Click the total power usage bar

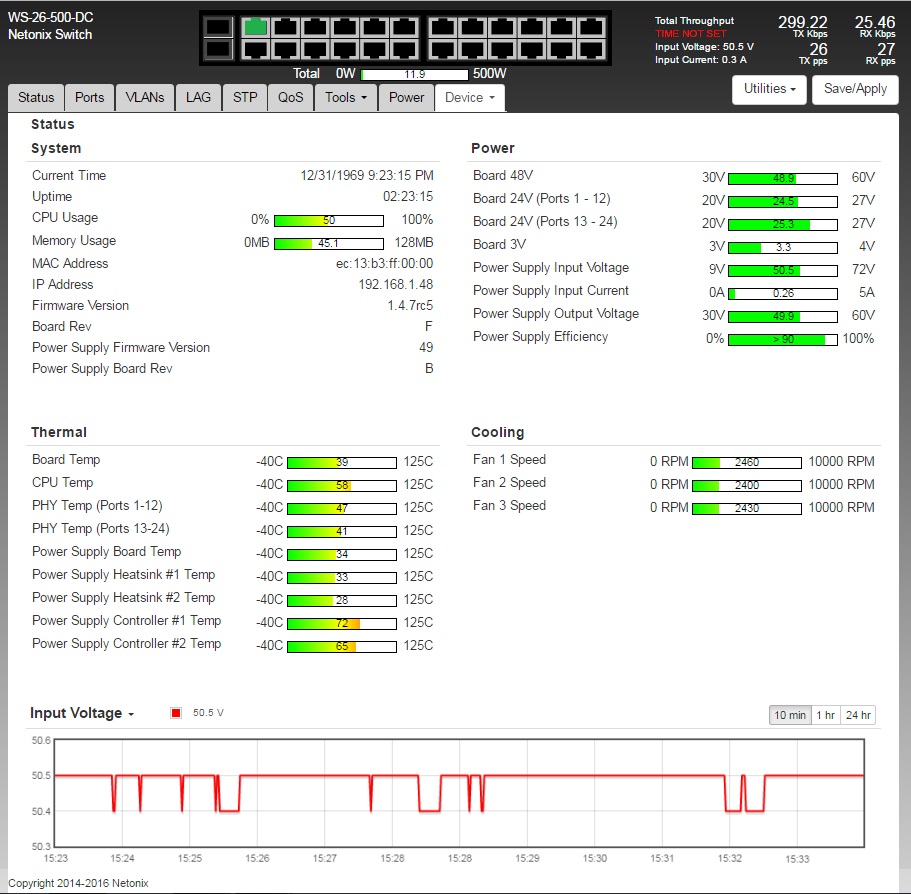[414, 74]
